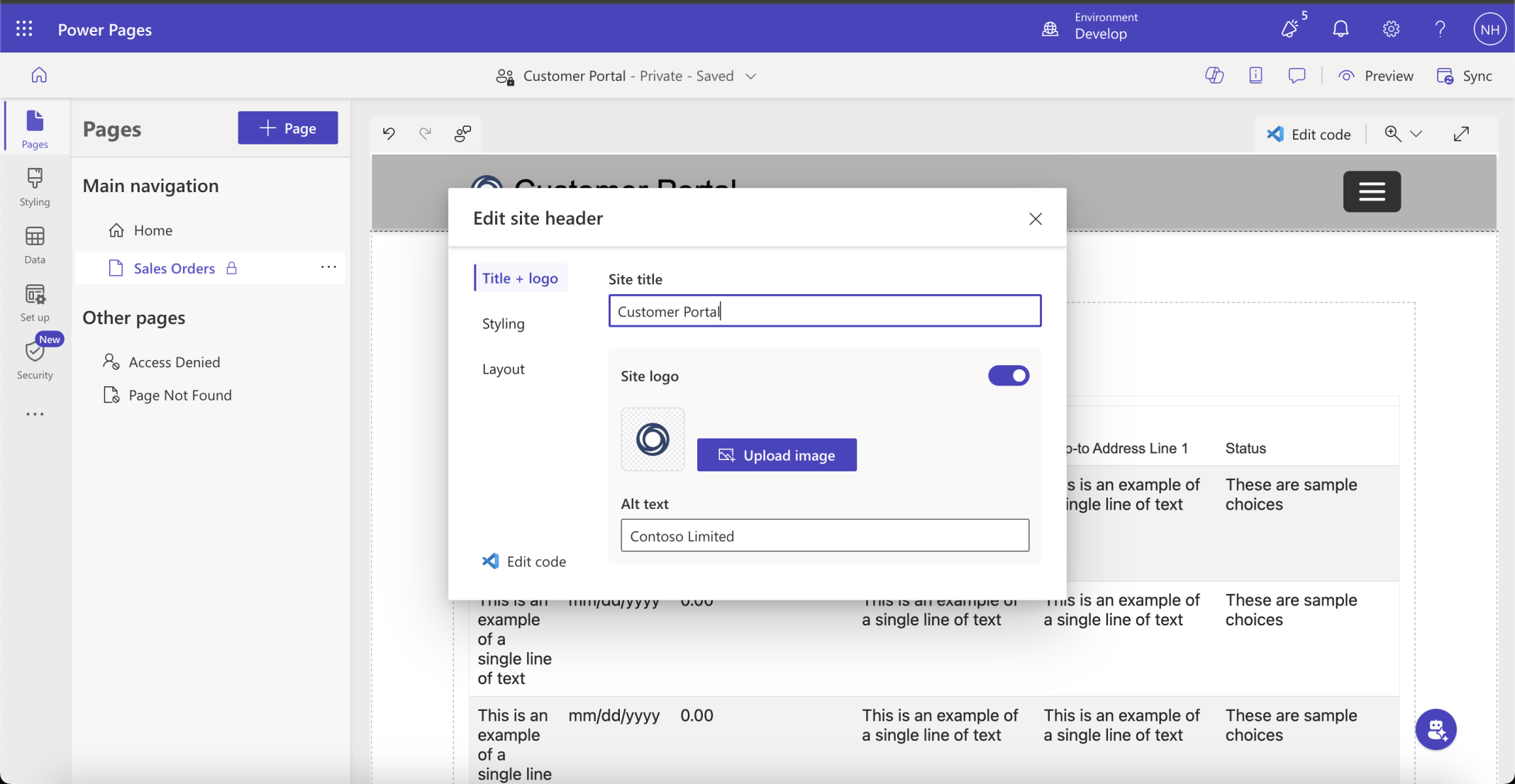
Task: Turn off the Site logo toggle
Action: click(x=1008, y=376)
